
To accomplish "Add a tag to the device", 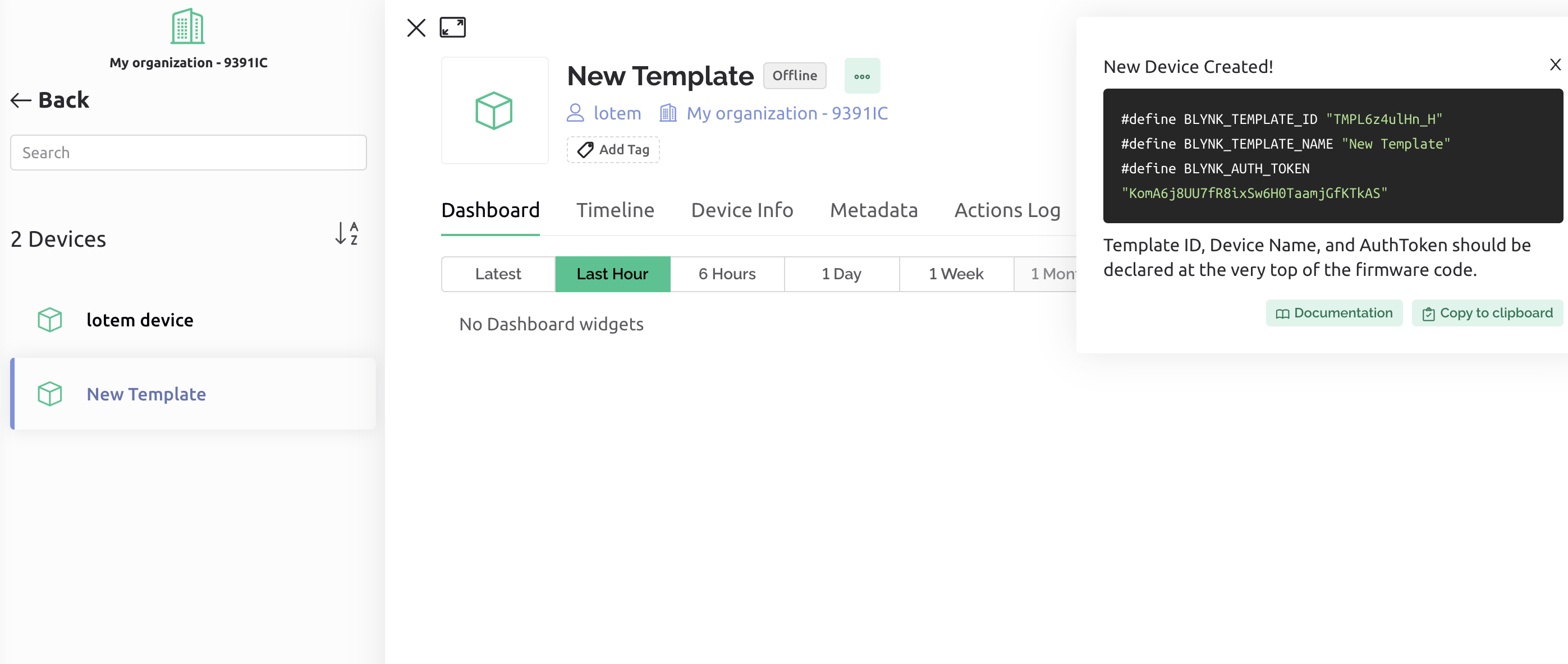I will 613,150.
